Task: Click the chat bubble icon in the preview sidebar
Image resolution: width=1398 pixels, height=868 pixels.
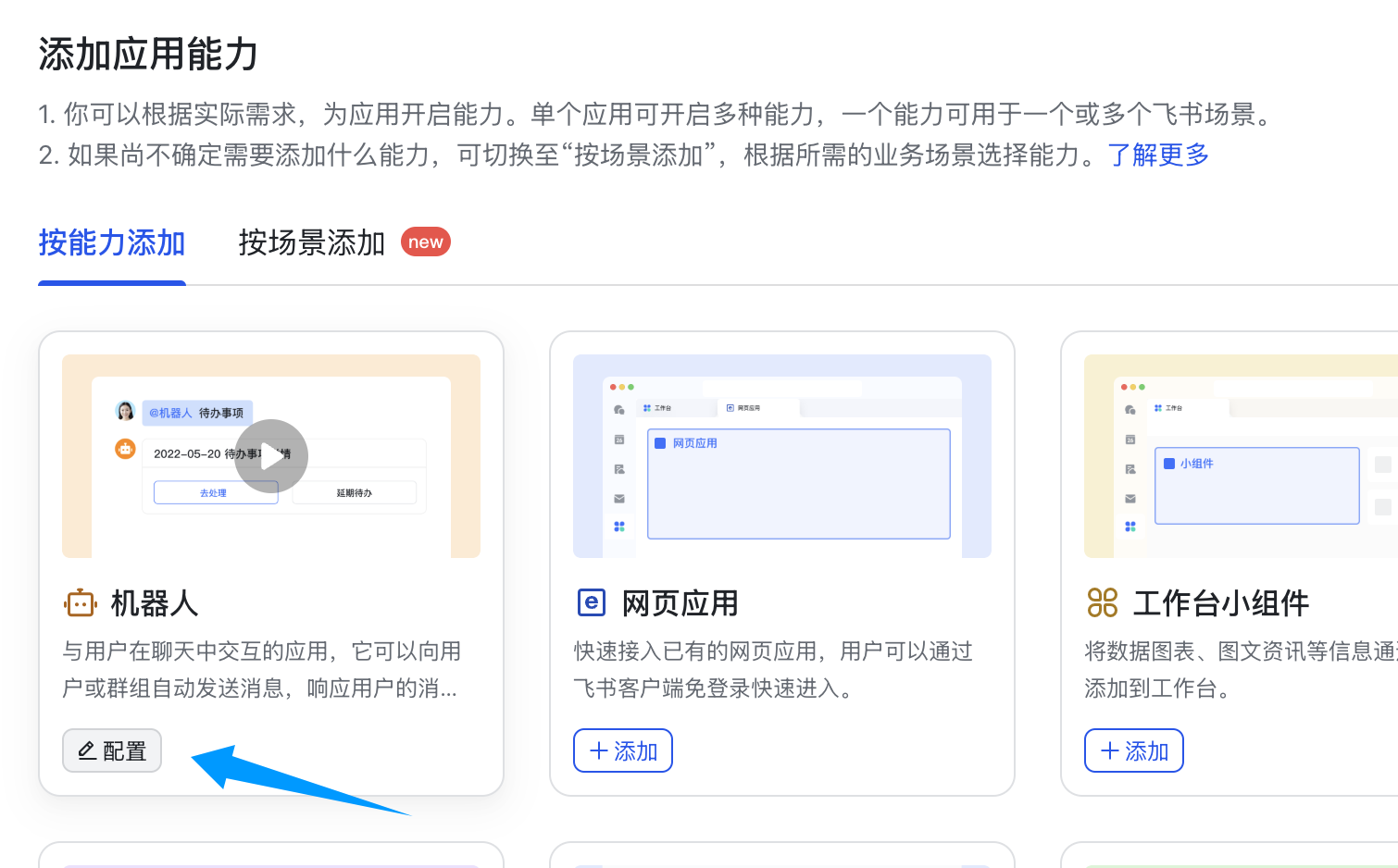Action: pos(618,409)
